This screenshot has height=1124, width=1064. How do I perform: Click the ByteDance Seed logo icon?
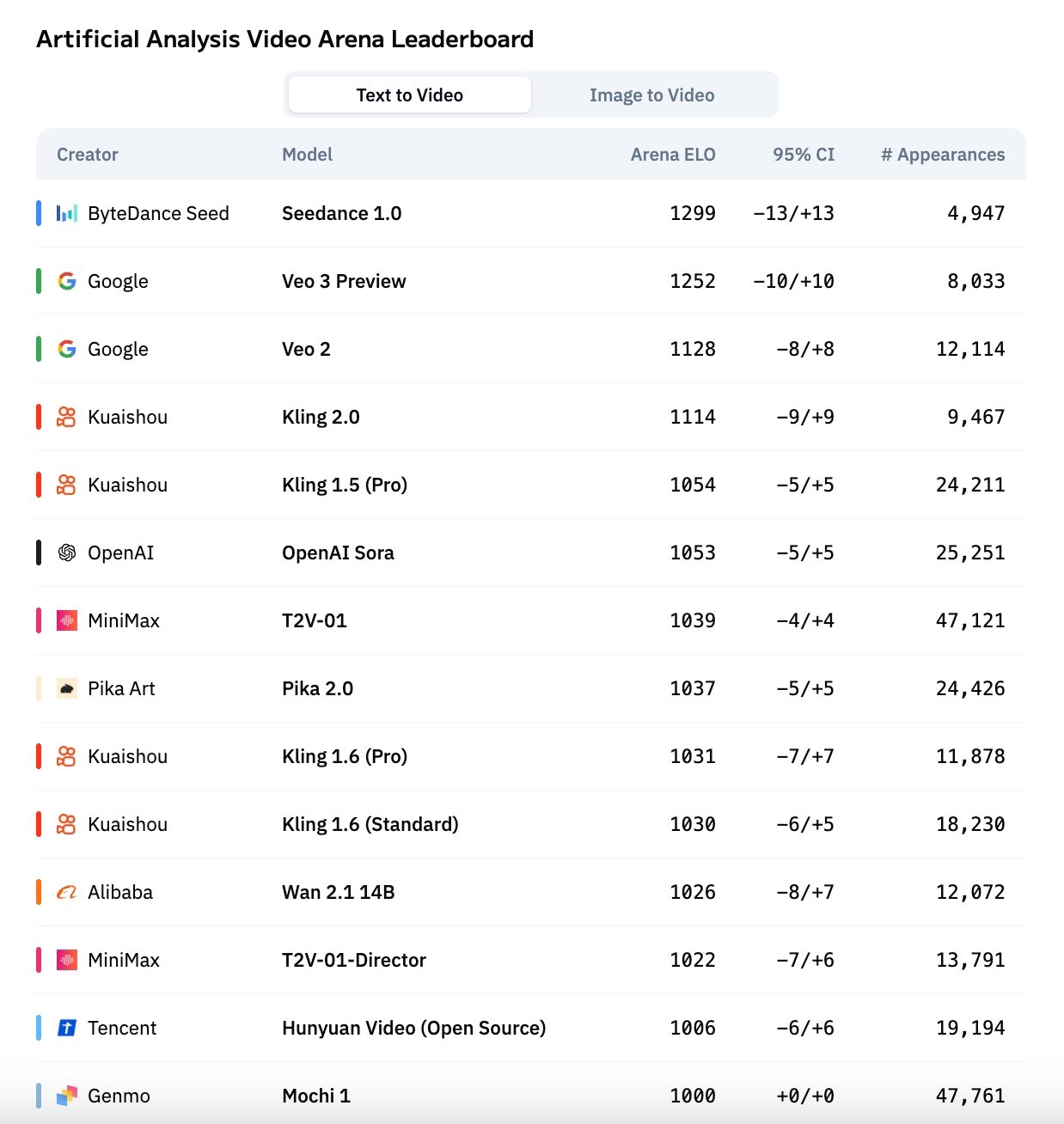click(67, 213)
